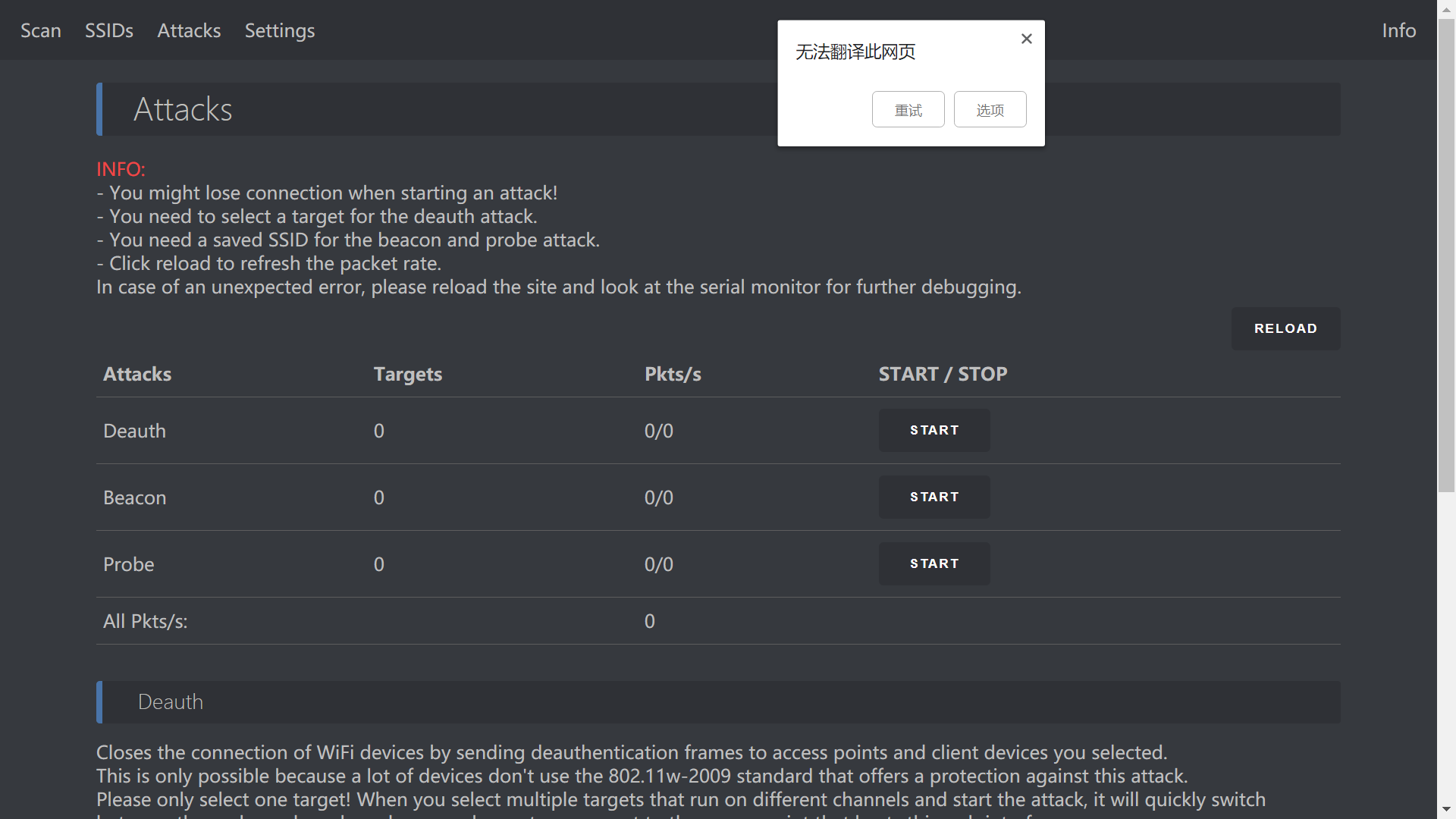Start the Deauth attack
Image resolution: width=1456 pixels, height=819 pixels.
click(x=934, y=430)
